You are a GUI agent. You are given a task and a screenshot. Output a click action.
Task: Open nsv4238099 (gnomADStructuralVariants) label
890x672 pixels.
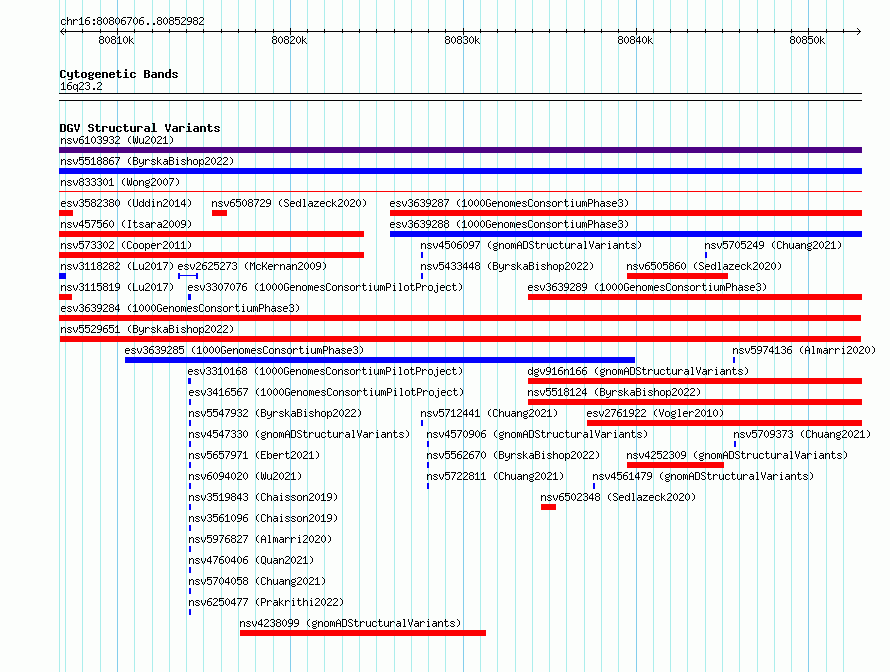click(x=350, y=623)
